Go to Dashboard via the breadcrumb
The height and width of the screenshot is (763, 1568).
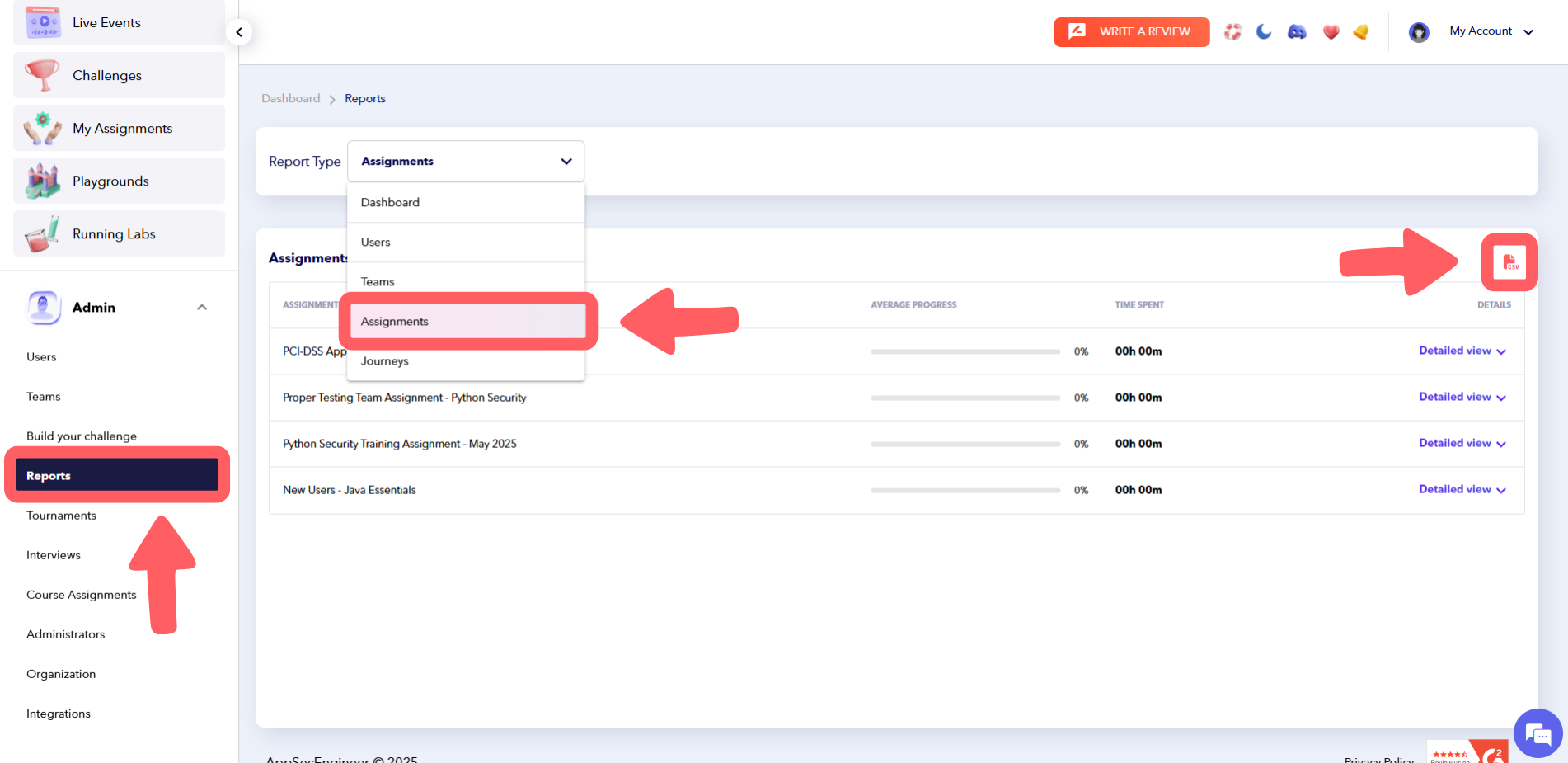click(290, 98)
